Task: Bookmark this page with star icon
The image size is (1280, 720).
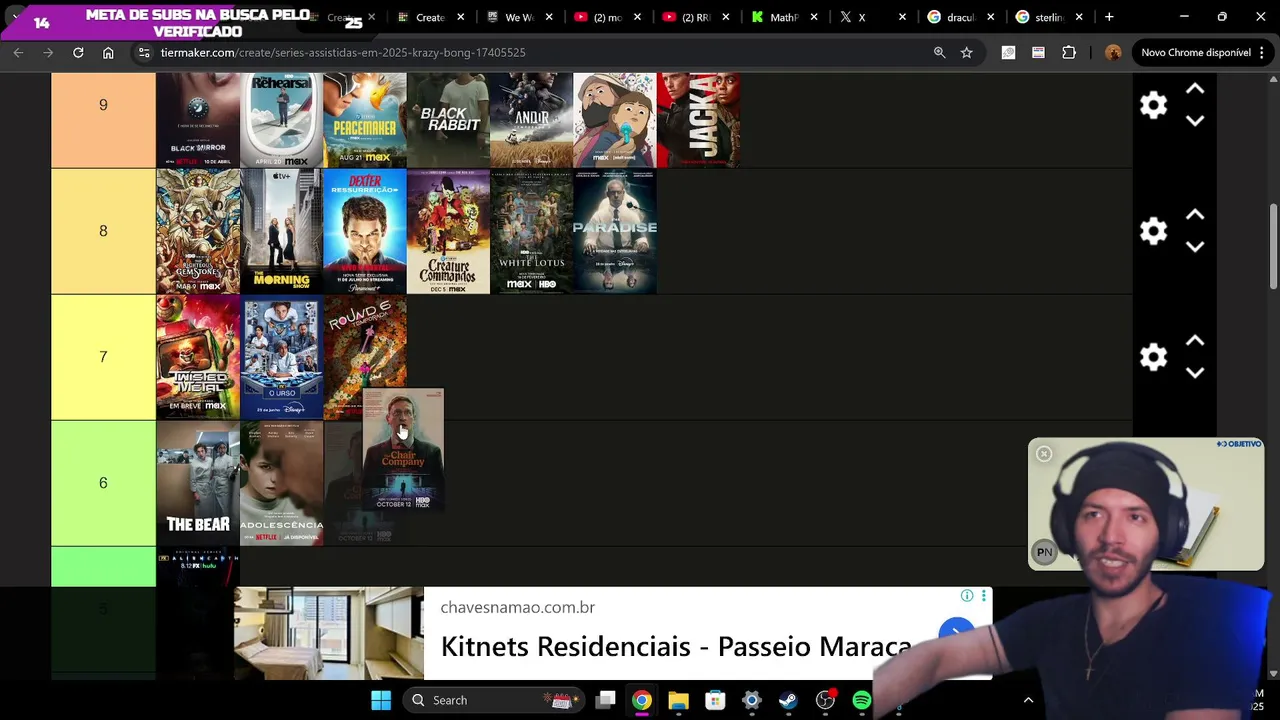Action: coord(966,52)
